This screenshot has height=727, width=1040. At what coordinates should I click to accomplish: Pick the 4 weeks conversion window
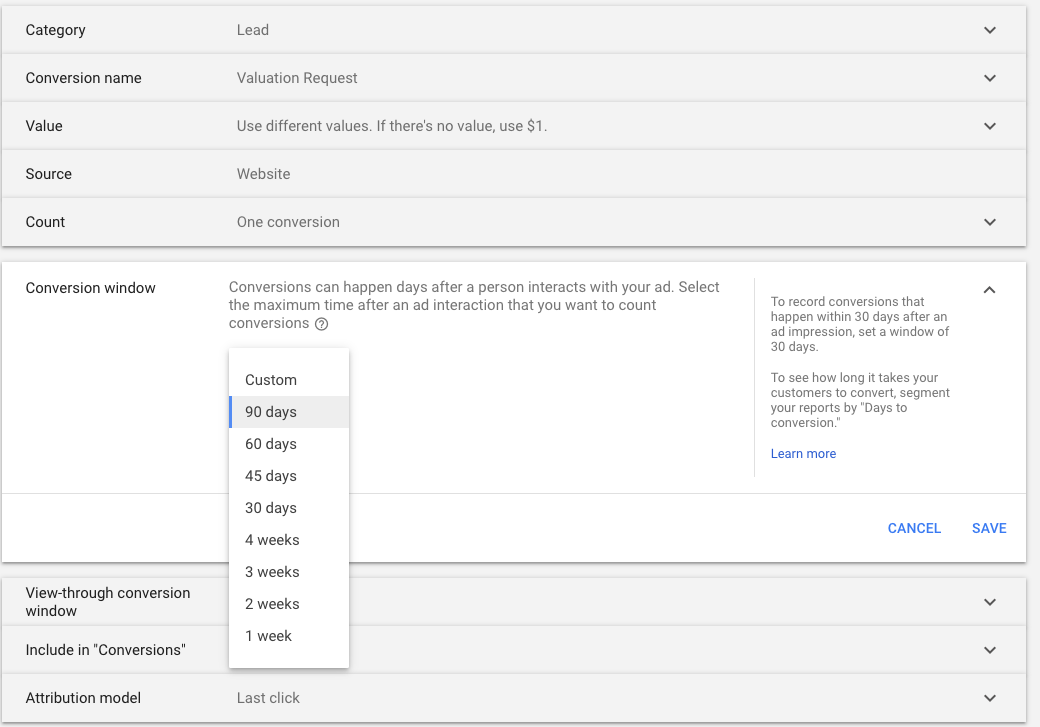[x=270, y=539]
